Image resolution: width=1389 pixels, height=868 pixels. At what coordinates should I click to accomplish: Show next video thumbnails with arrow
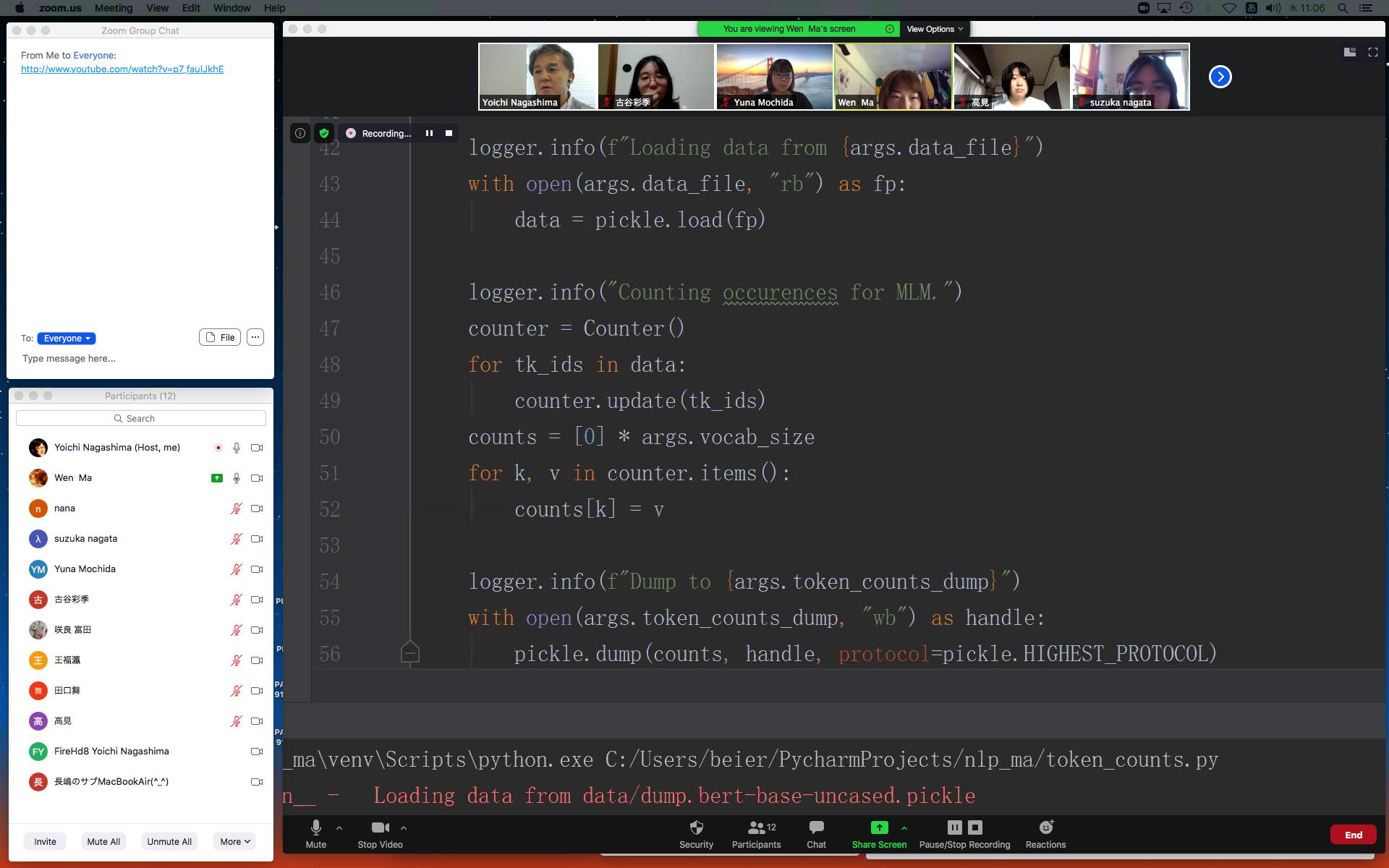coord(1220,77)
